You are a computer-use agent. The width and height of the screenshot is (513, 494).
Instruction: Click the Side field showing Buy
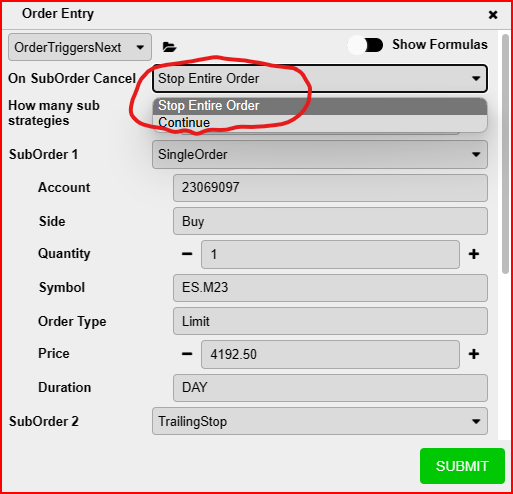(330, 221)
